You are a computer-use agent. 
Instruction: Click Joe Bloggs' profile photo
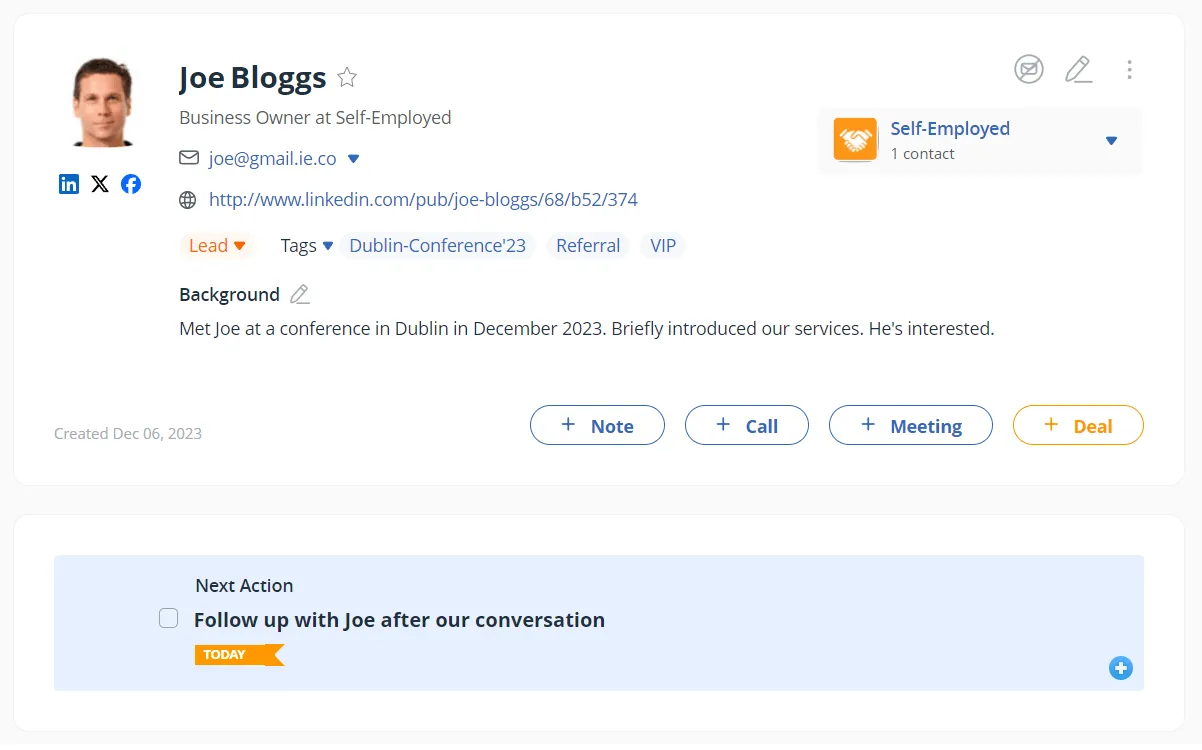(x=103, y=102)
